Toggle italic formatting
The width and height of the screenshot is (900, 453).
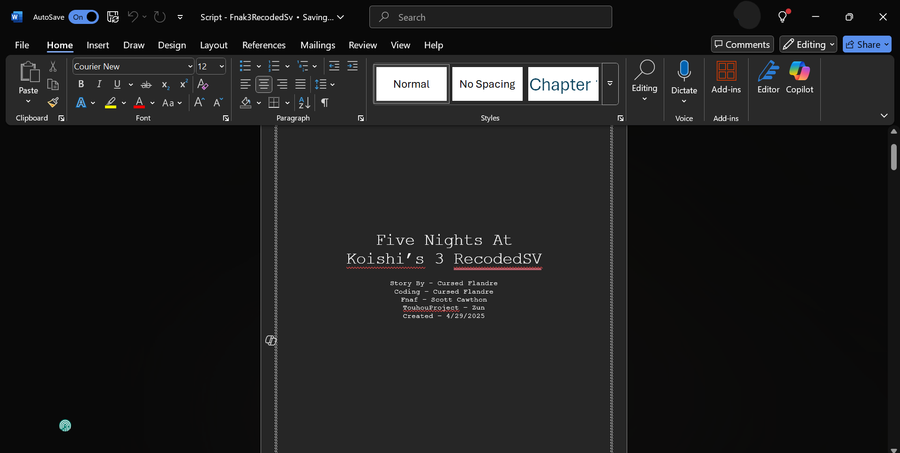99,84
